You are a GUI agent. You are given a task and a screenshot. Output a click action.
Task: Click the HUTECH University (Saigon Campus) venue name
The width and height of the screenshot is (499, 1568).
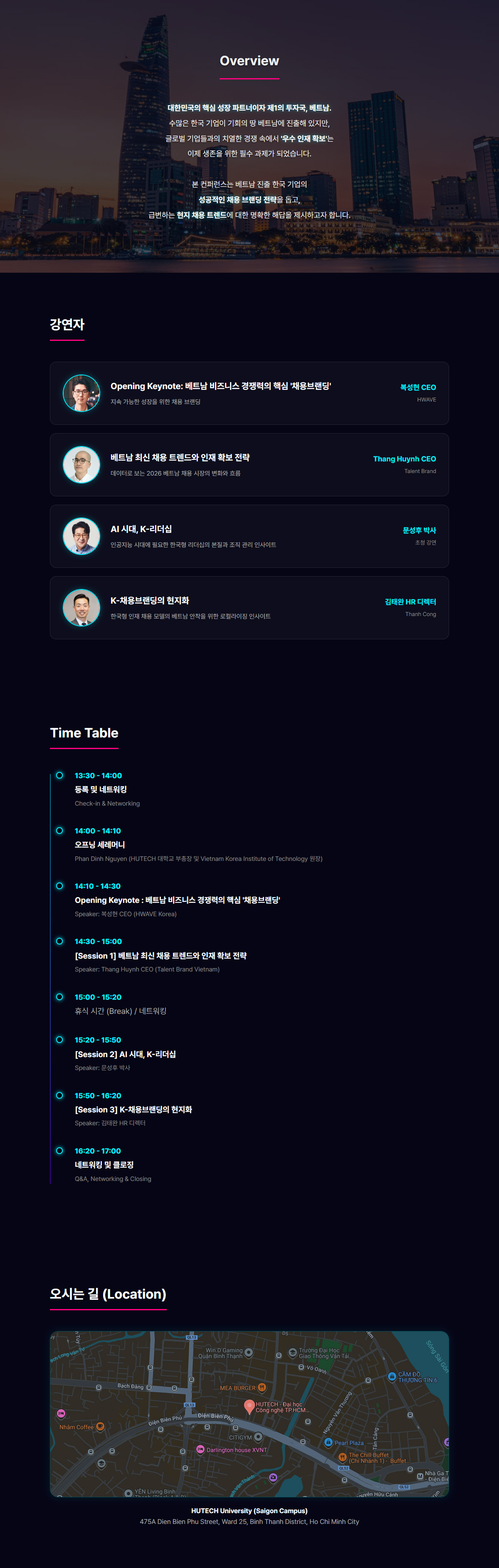coord(249,1510)
